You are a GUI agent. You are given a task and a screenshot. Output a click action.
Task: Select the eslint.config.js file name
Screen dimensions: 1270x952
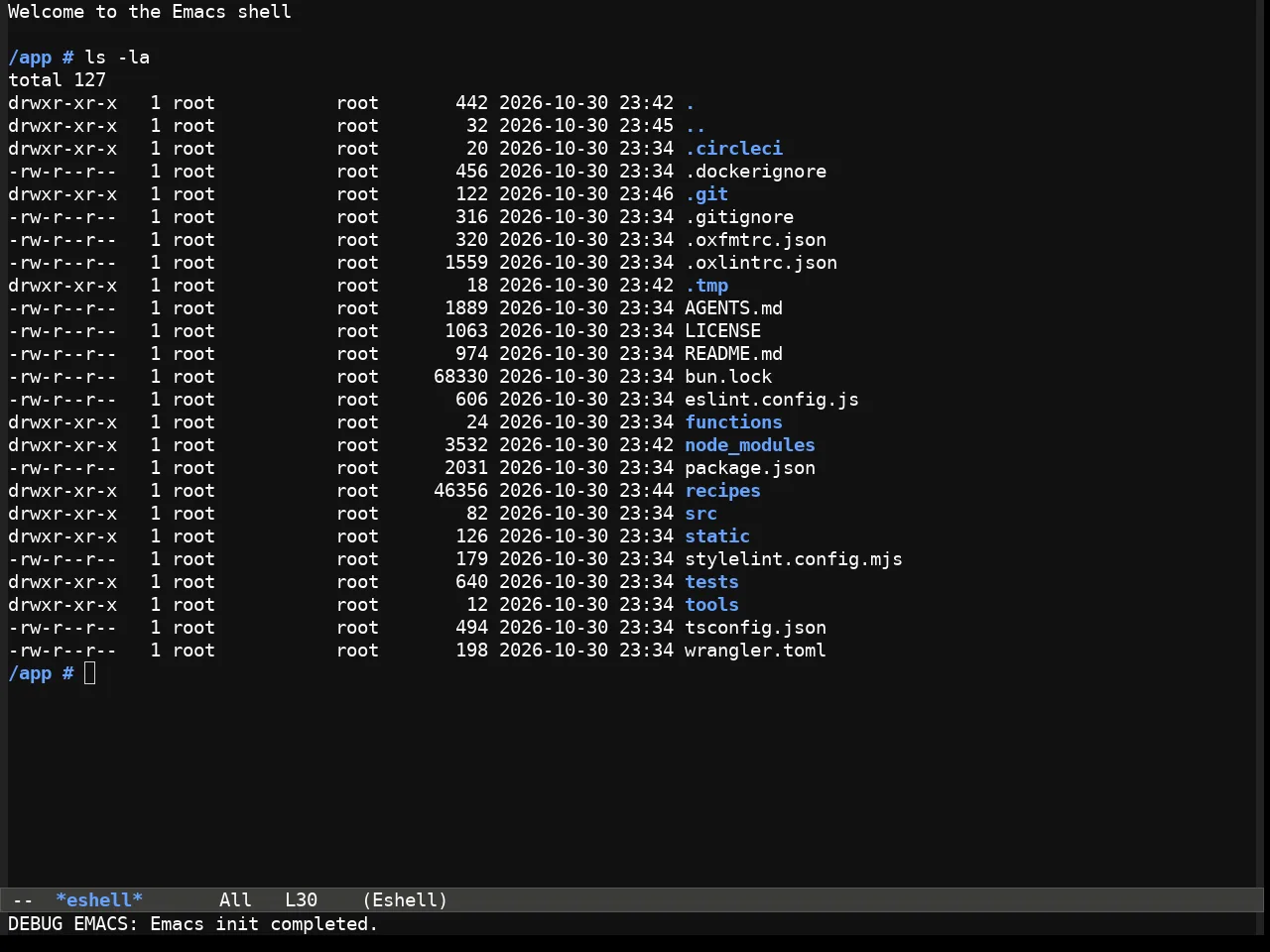point(772,400)
